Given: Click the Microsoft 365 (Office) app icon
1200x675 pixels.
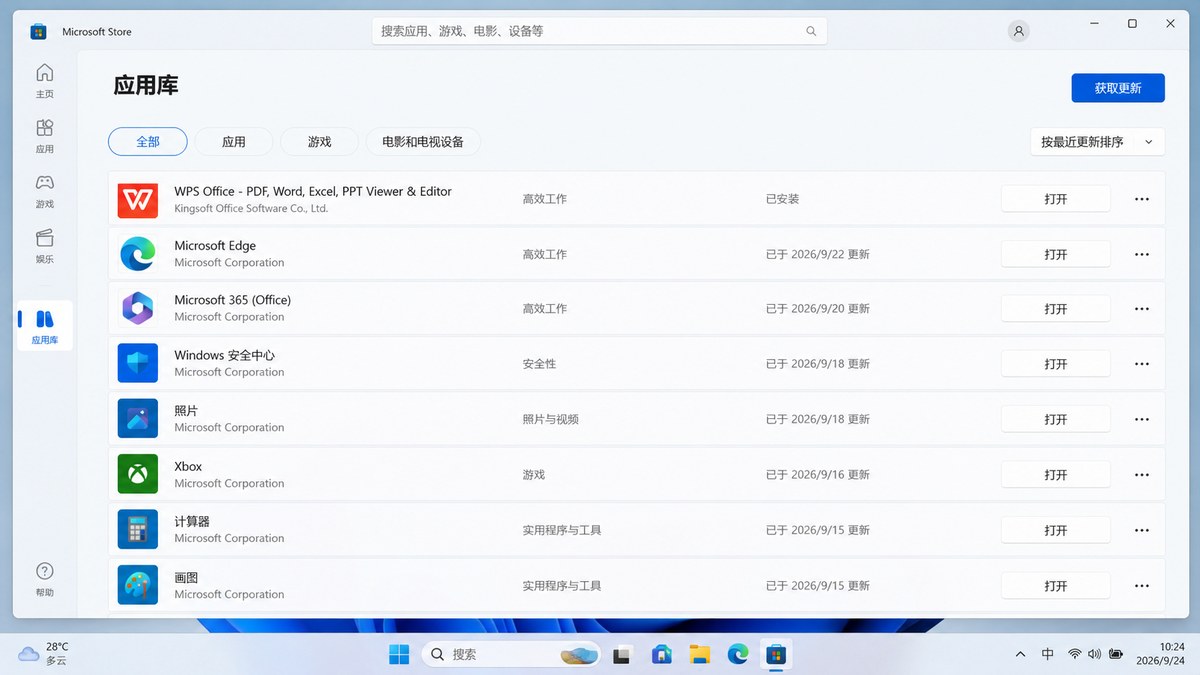Looking at the screenshot, I should (x=137, y=308).
